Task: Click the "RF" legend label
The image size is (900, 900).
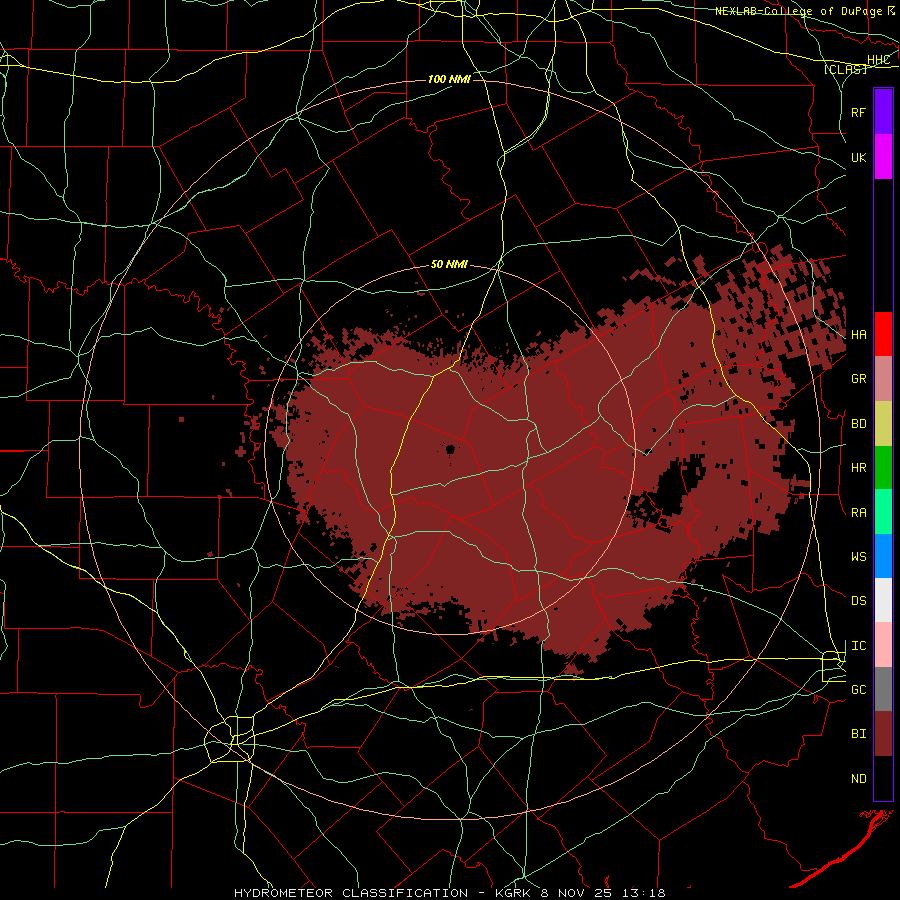Action: [x=859, y=112]
